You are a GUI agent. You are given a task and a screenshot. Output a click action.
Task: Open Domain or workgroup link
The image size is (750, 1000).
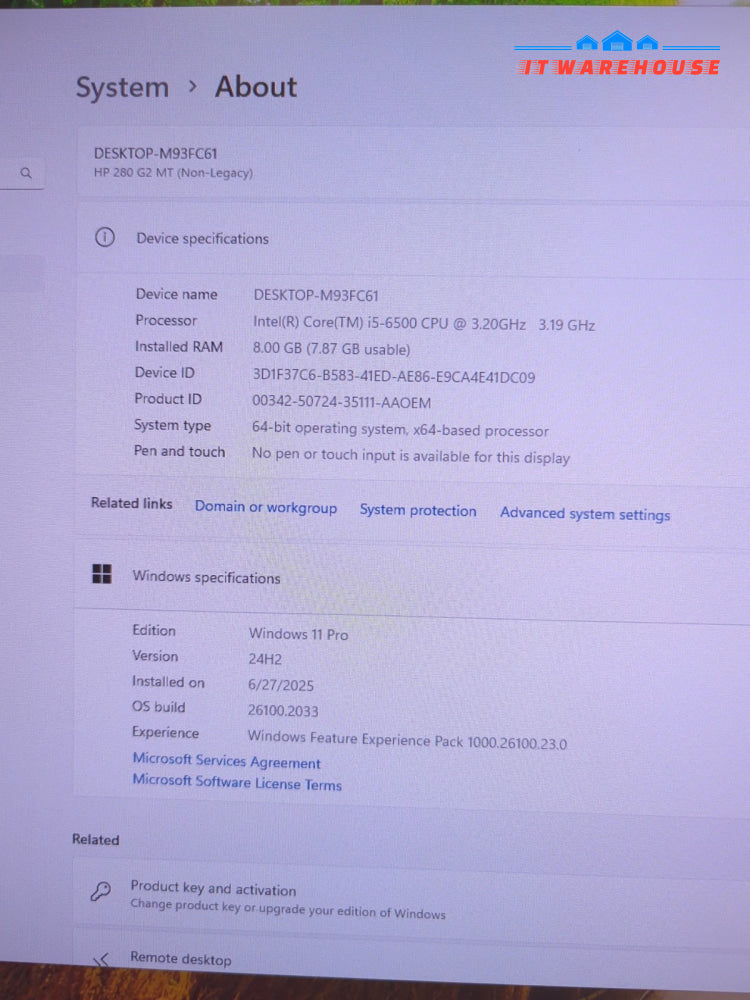tap(266, 508)
